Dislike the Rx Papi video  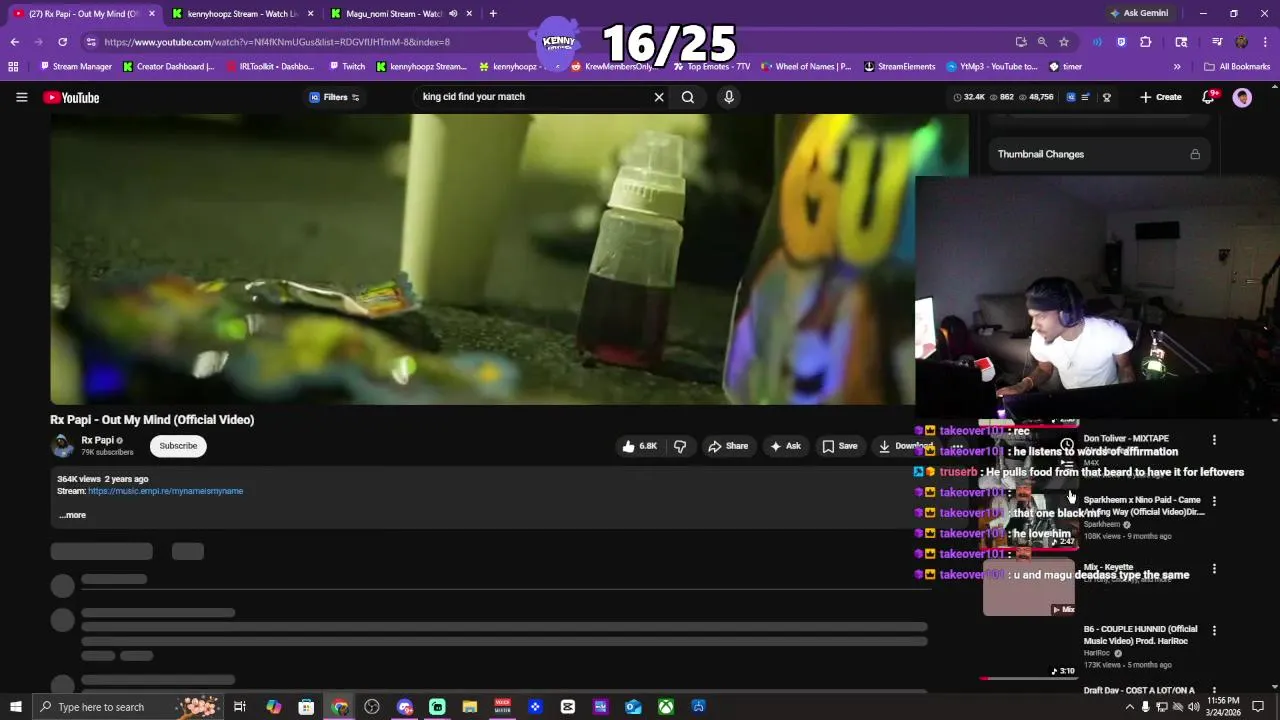680,446
